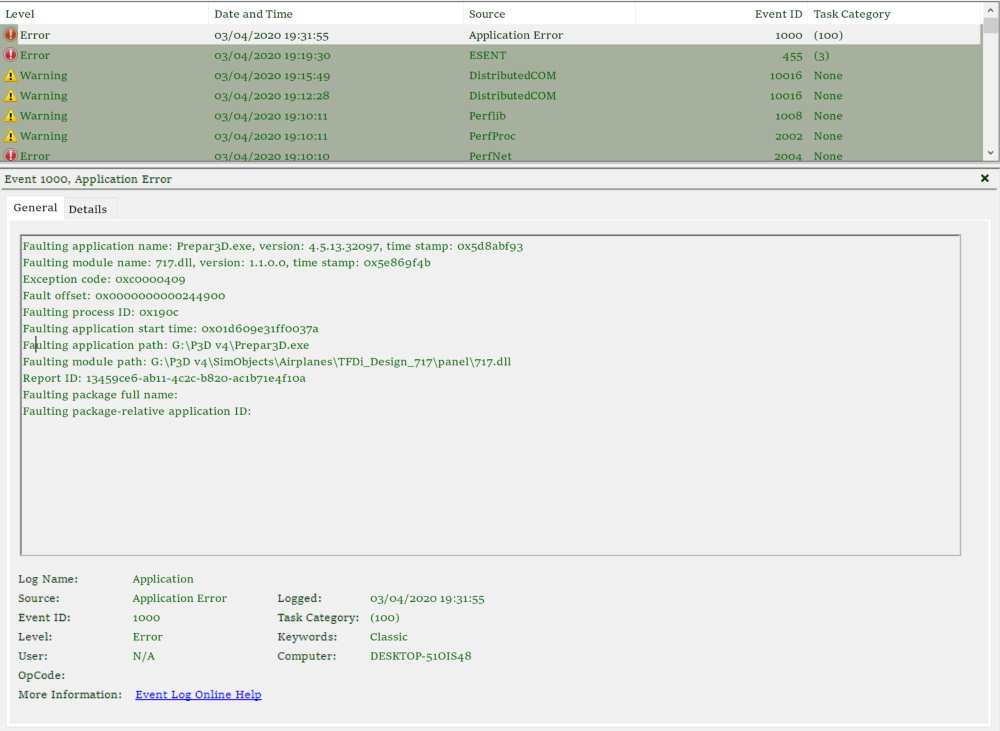This screenshot has height=731, width=1000.
Task: Sort events by the Source column header
Action: click(x=549, y=14)
